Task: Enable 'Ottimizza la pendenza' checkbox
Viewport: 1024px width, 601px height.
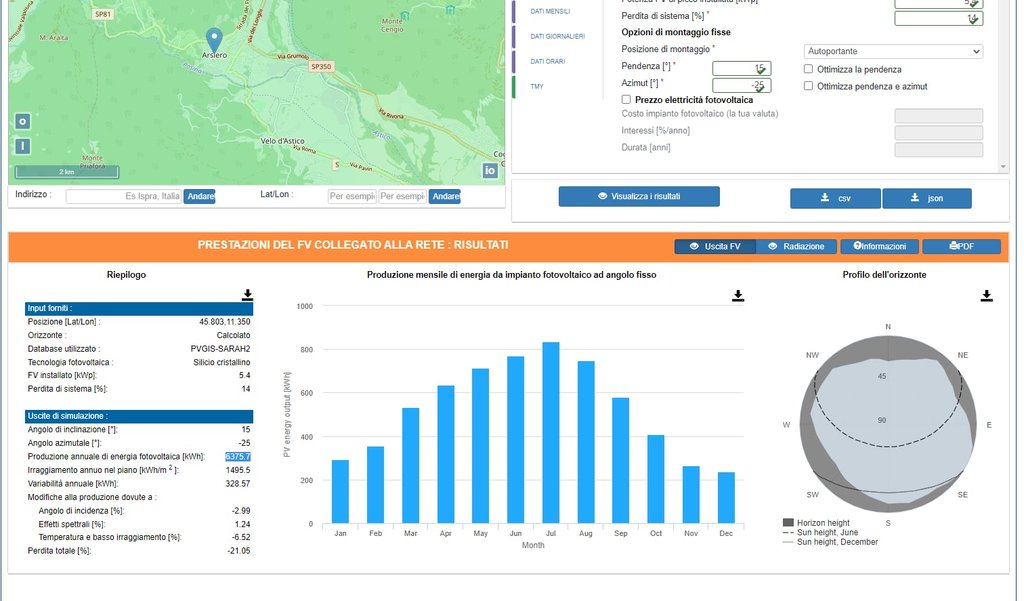Action: pyautogui.click(x=809, y=69)
